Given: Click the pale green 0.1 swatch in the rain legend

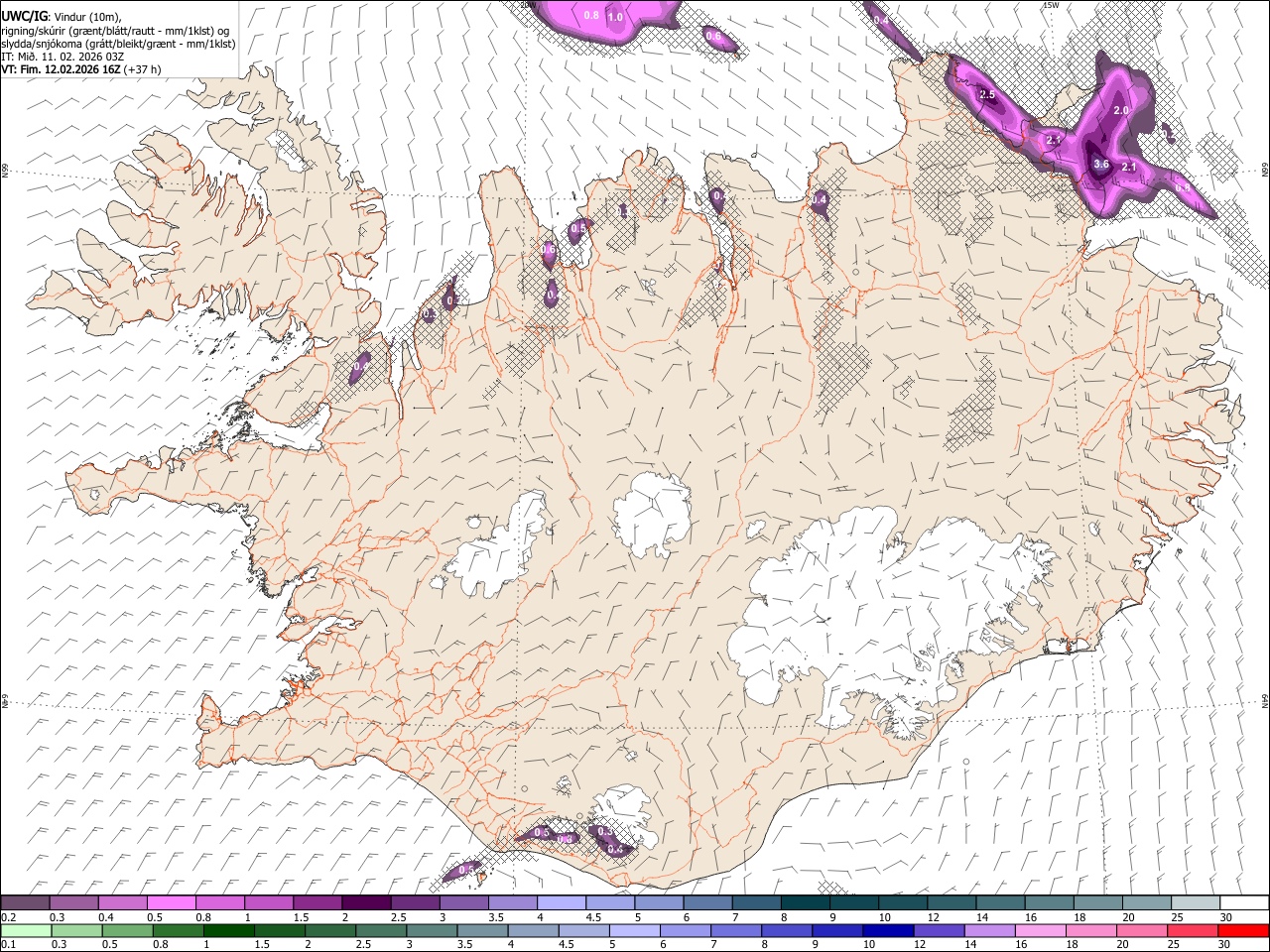Looking at the screenshot, I should 25,930.
